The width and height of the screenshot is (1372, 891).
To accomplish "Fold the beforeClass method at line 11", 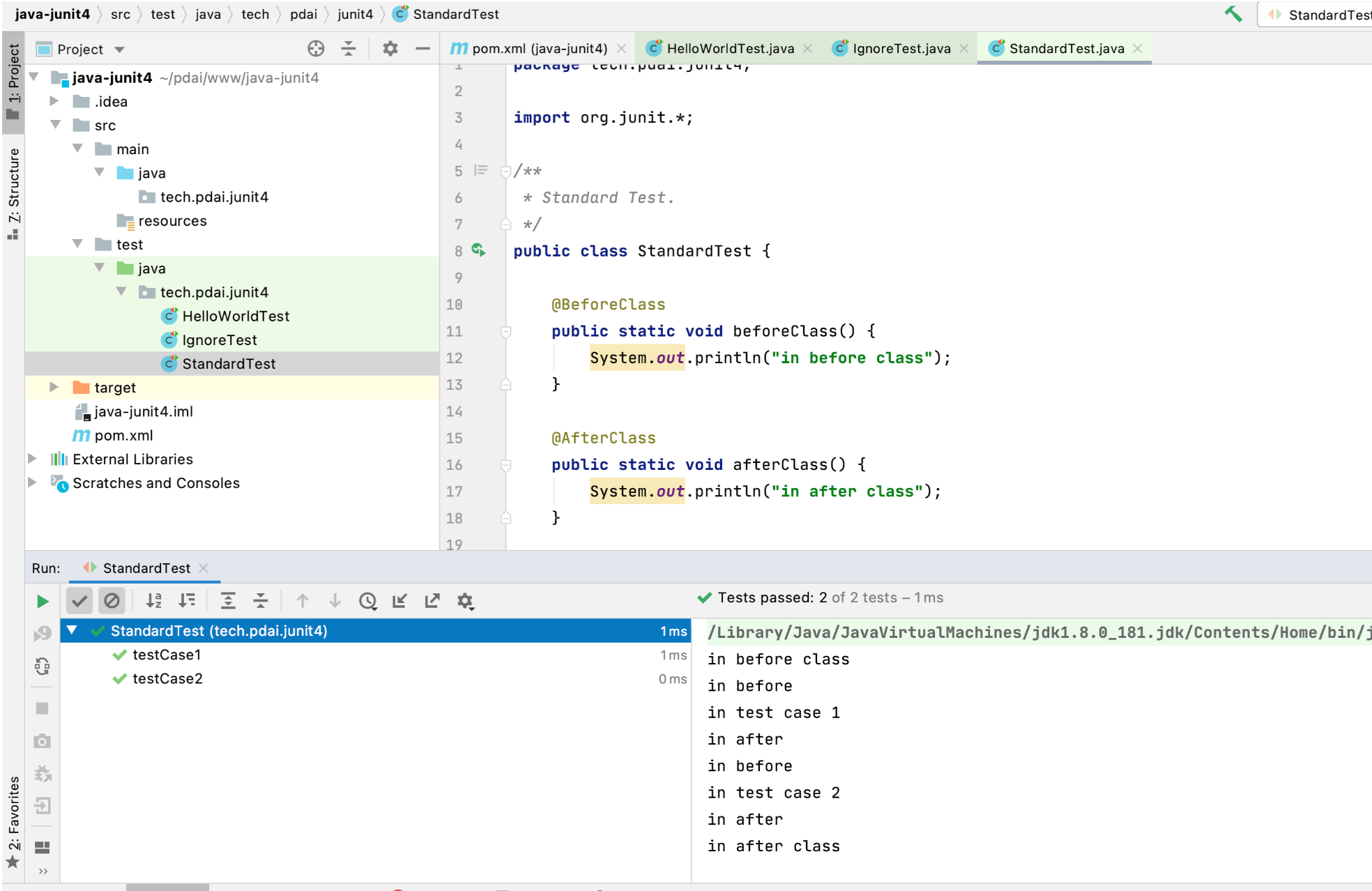I will tap(506, 332).
